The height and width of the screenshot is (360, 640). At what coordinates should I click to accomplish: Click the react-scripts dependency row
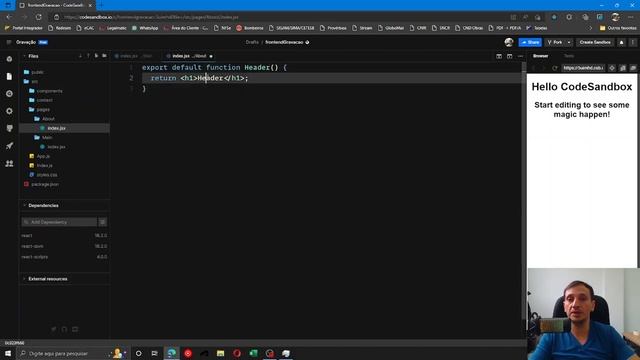pos(64,257)
